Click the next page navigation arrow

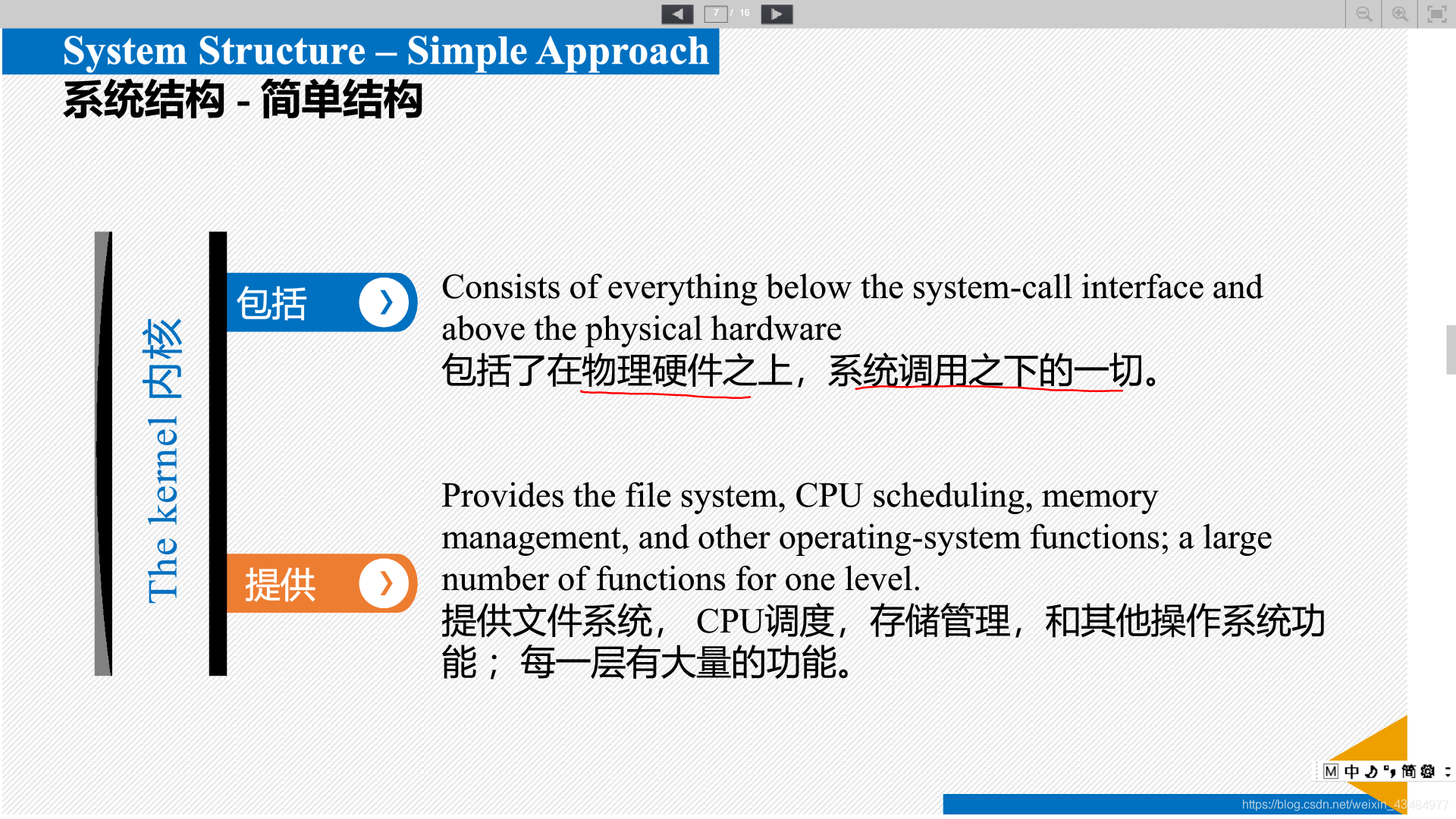tap(779, 12)
